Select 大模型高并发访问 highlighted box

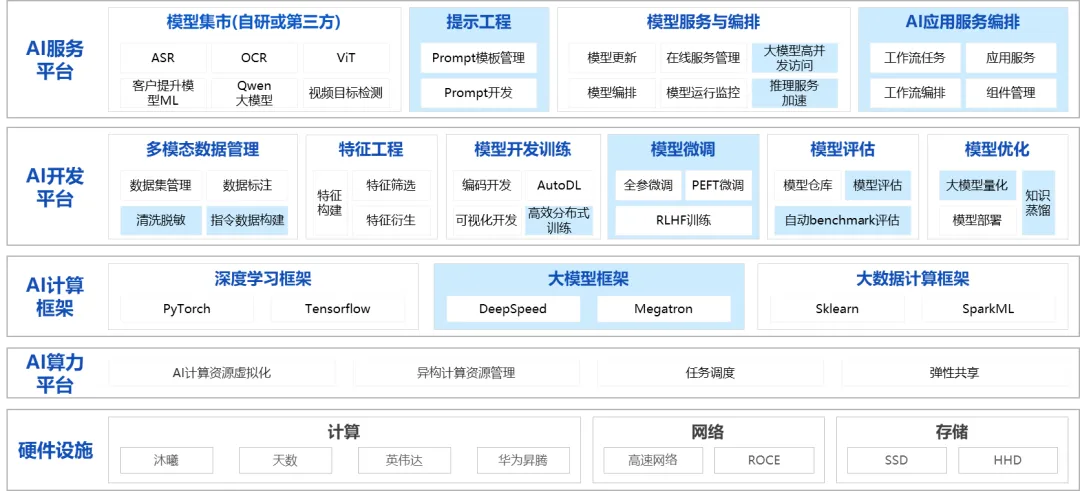[794, 58]
